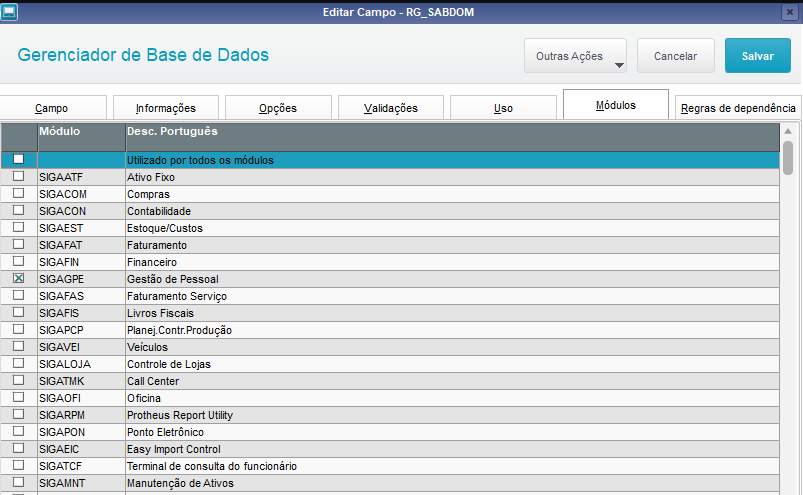Click the 'Compras' description cell
The height and width of the screenshot is (495, 803).
453,194
